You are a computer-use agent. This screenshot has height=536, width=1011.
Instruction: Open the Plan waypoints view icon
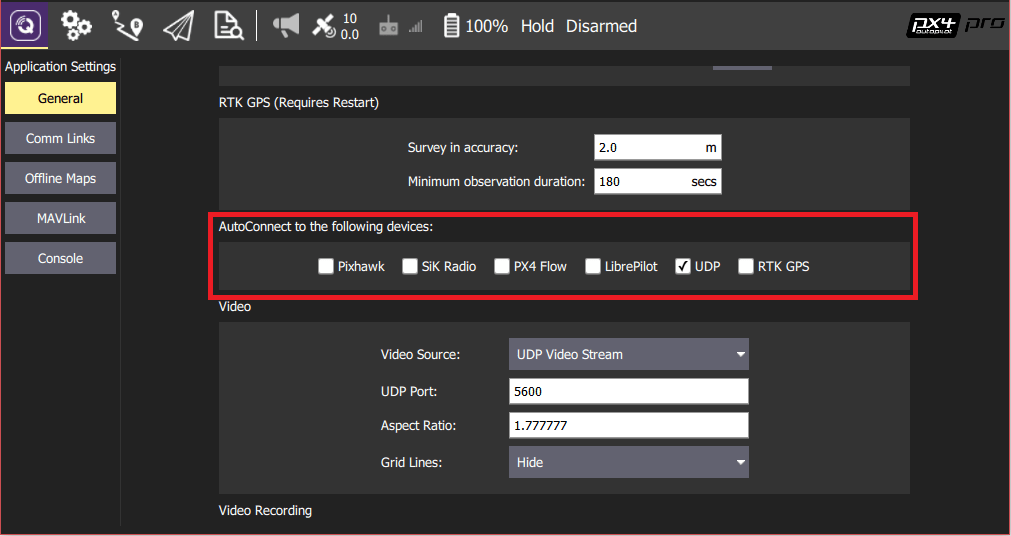pyautogui.click(x=127, y=25)
